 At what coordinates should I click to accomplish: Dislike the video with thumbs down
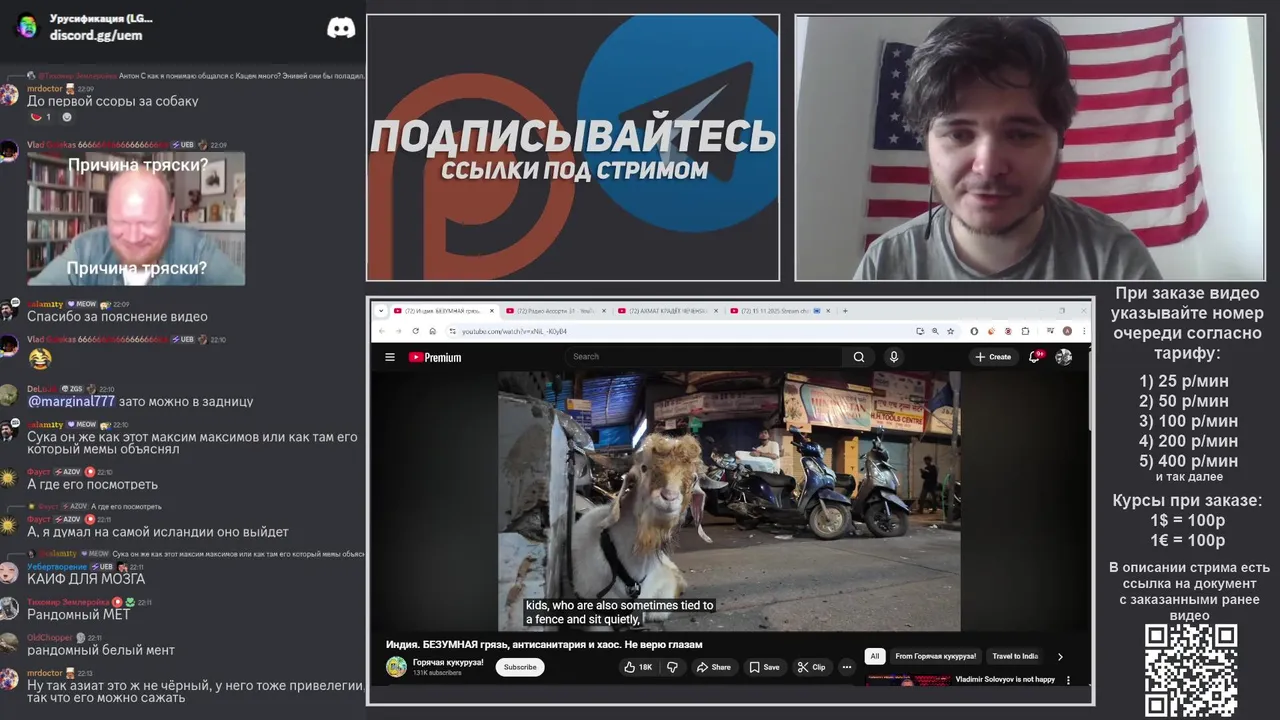672,667
